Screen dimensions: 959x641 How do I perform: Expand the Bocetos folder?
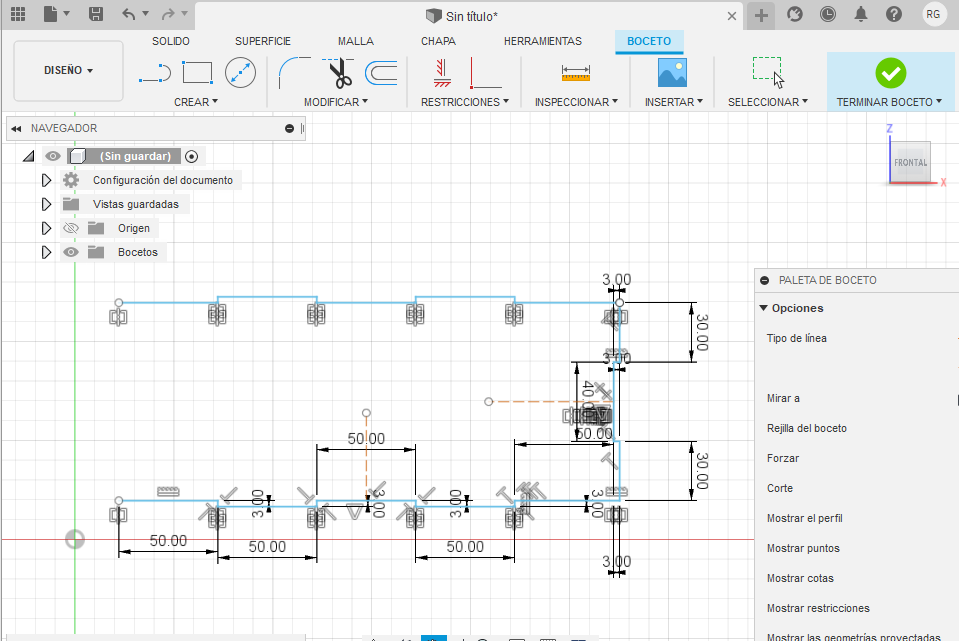click(x=46, y=252)
